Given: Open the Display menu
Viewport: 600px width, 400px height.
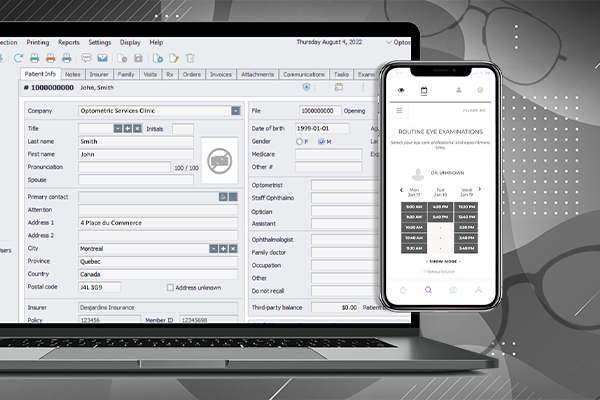Looking at the screenshot, I should (130, 42).
